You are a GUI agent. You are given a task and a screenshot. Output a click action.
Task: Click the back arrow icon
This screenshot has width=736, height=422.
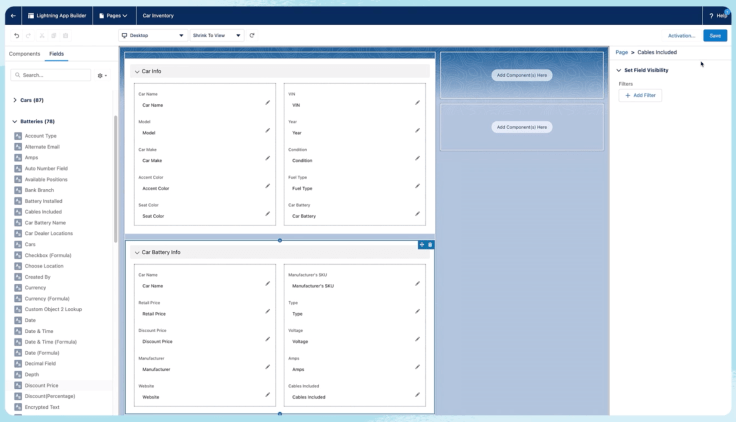pos(13,15)
